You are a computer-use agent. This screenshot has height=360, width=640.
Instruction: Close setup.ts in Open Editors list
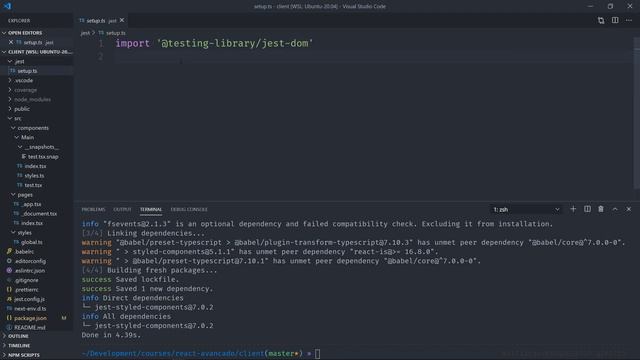coord(11,42)
